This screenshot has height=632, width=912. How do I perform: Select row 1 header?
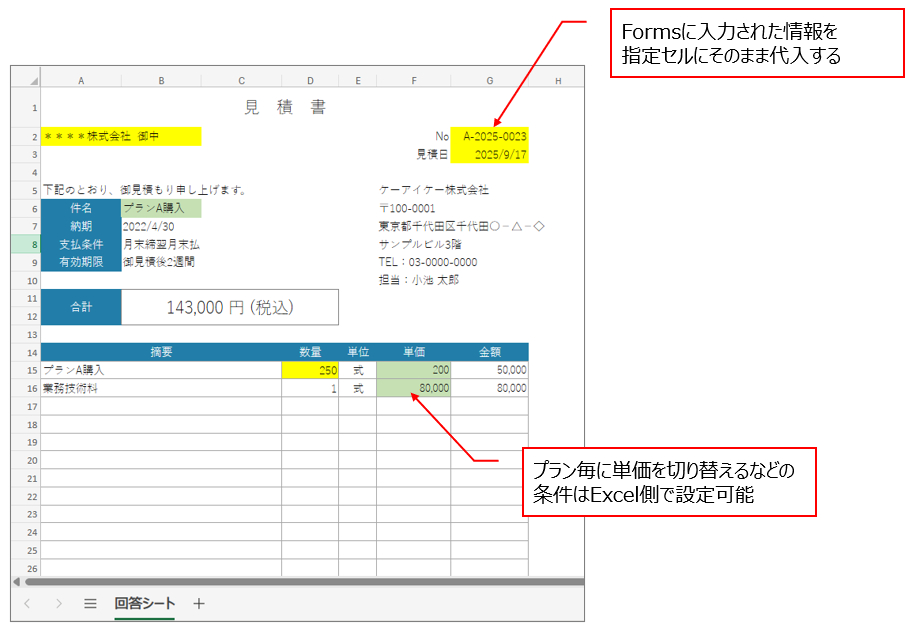pos(27,108)
